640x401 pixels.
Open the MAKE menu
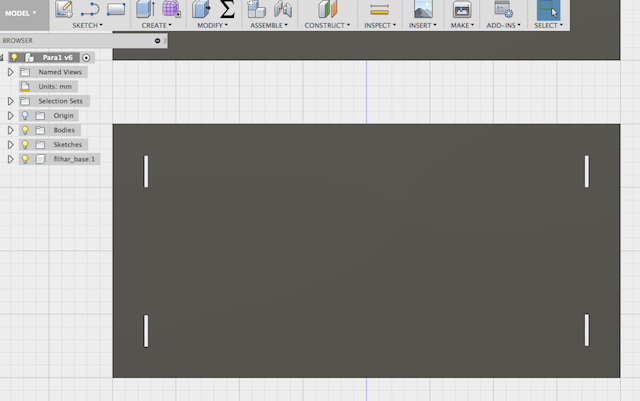[462, 25]
